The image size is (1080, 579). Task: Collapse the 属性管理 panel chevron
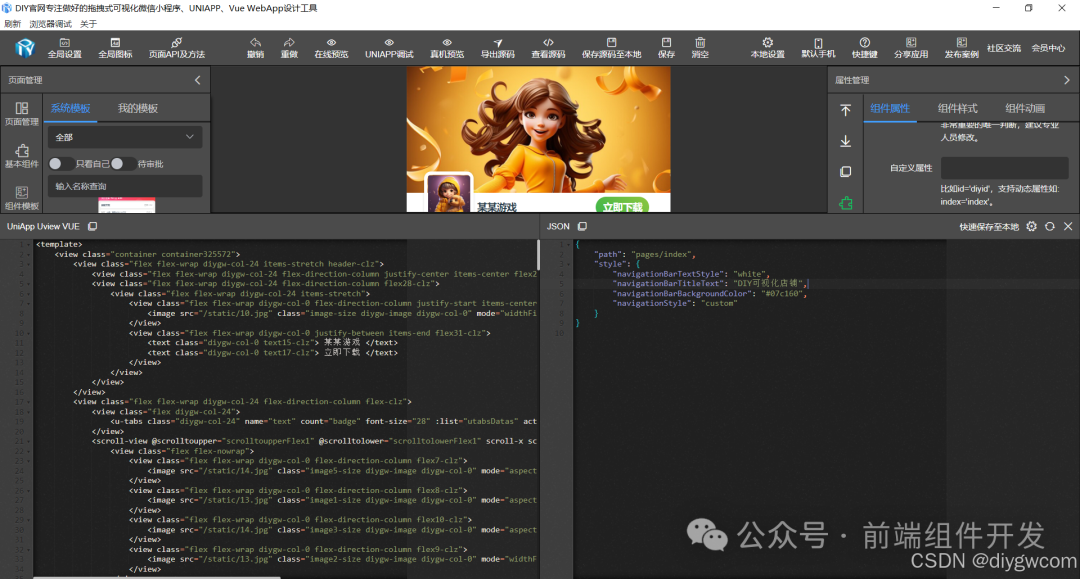[1067, 80]
